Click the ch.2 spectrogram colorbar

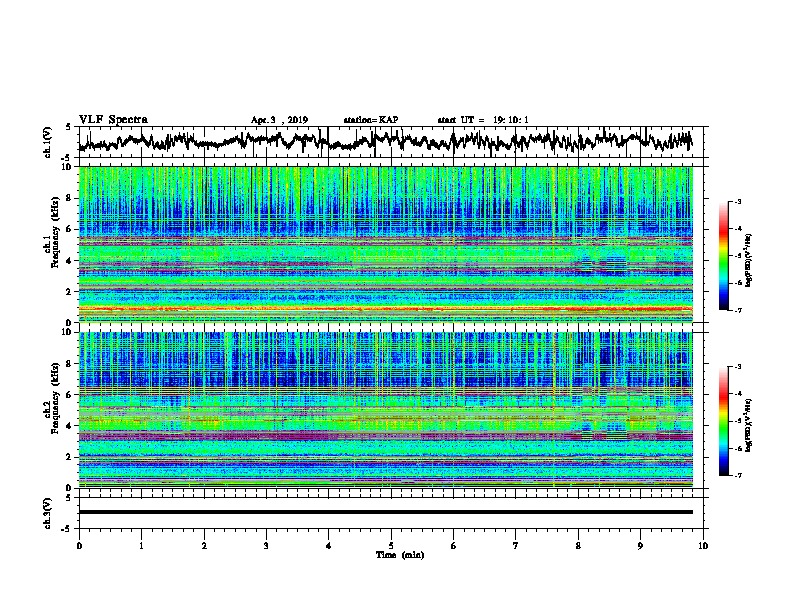724,421
